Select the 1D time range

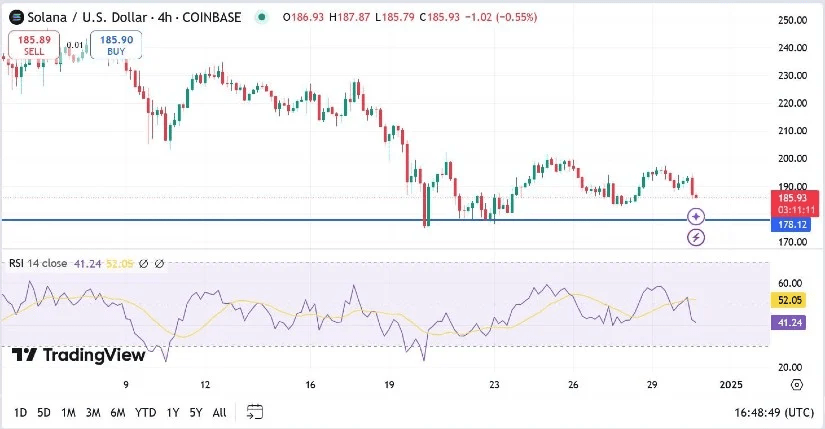[20, 412]
